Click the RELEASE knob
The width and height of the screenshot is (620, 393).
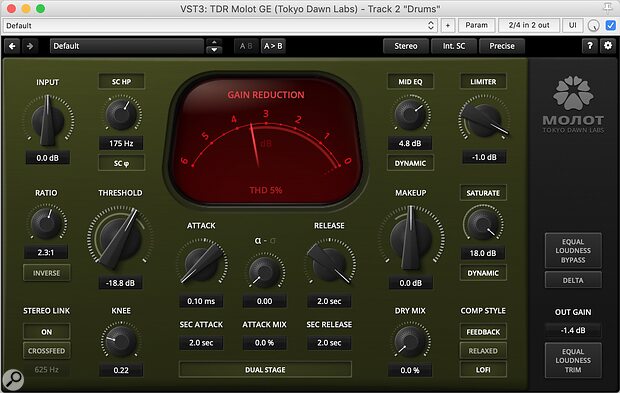tap(329, 263)
